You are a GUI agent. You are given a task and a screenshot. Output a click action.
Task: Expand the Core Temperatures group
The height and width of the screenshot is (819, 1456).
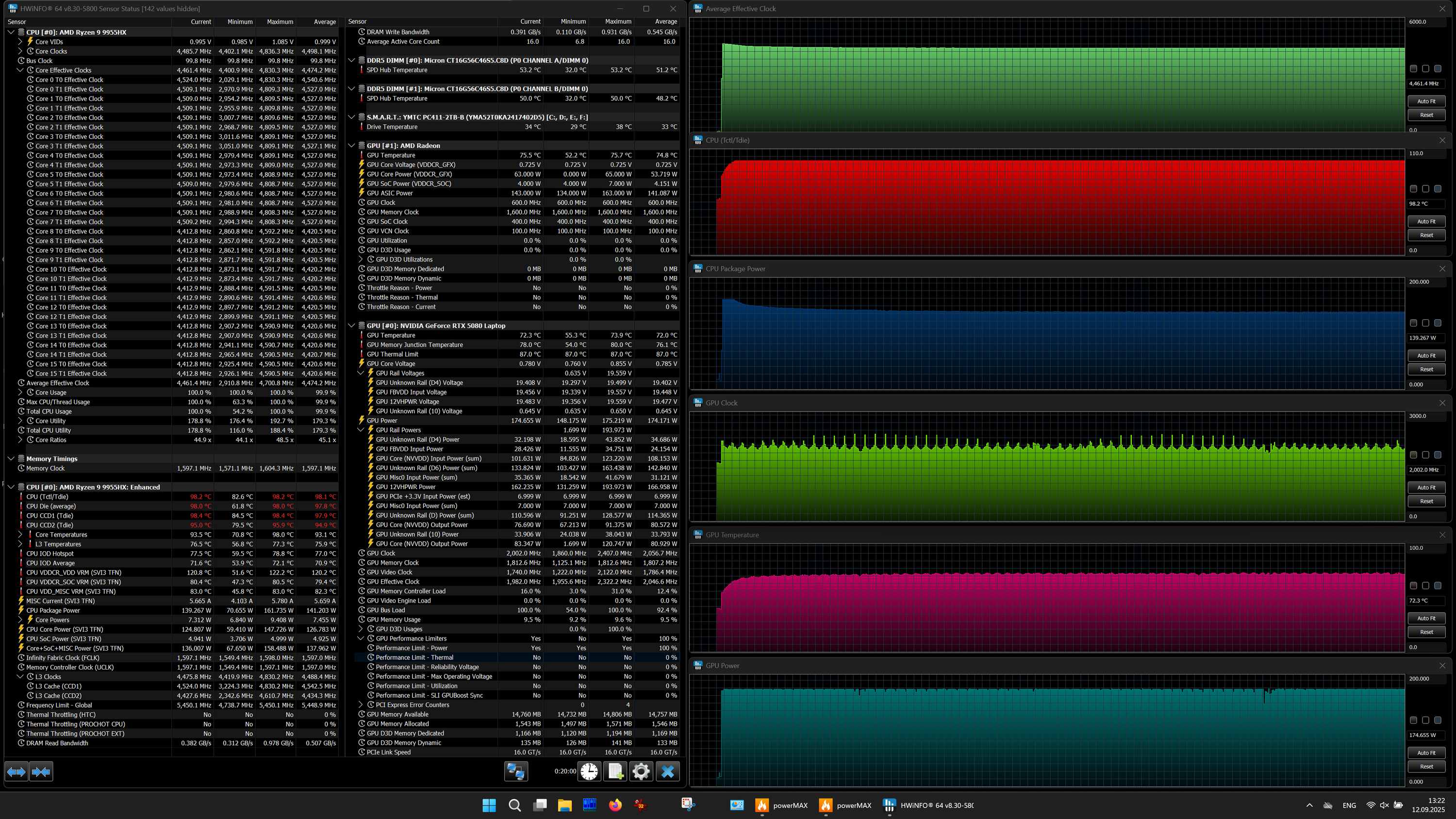click(x=20, y=534)
